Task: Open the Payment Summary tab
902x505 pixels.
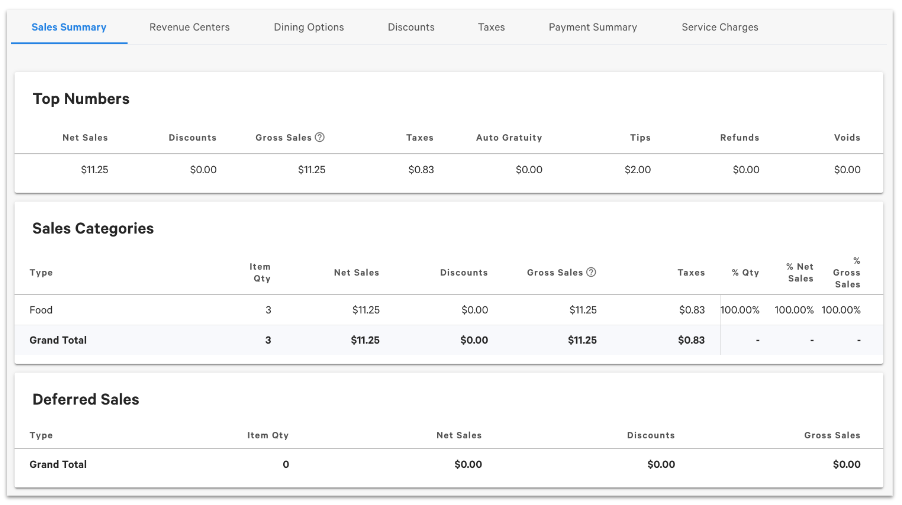Action: coord(592,27)
